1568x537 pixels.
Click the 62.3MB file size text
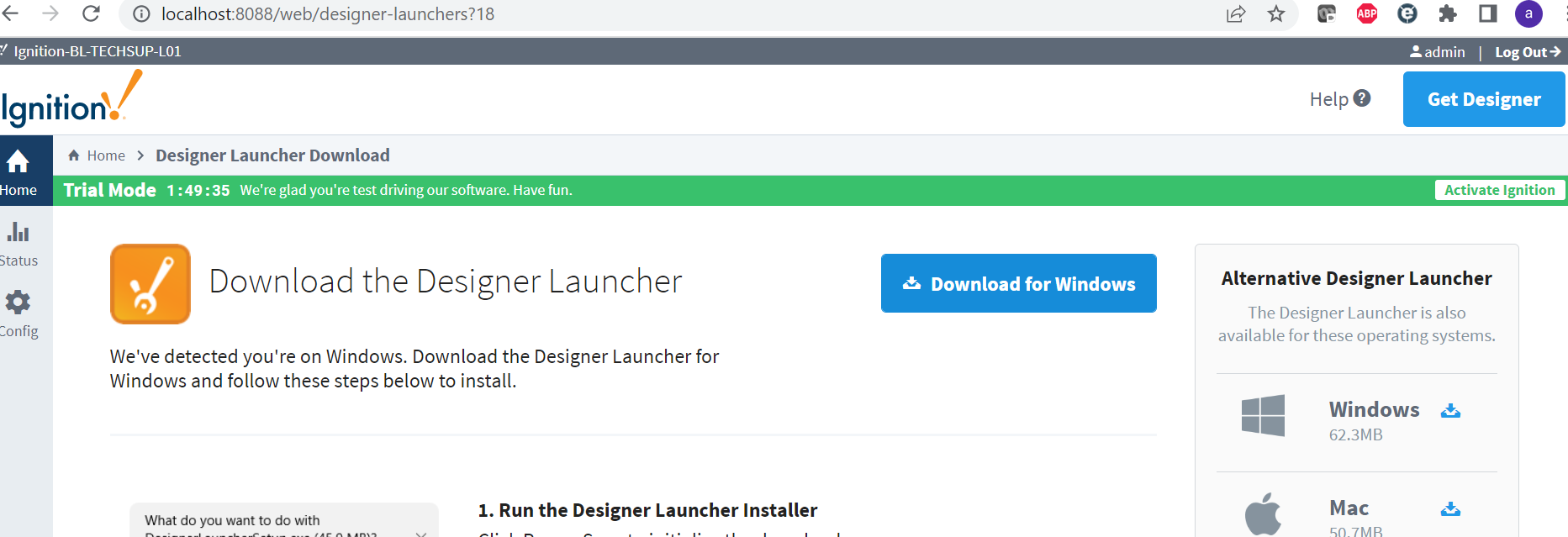click(1355, 434)
